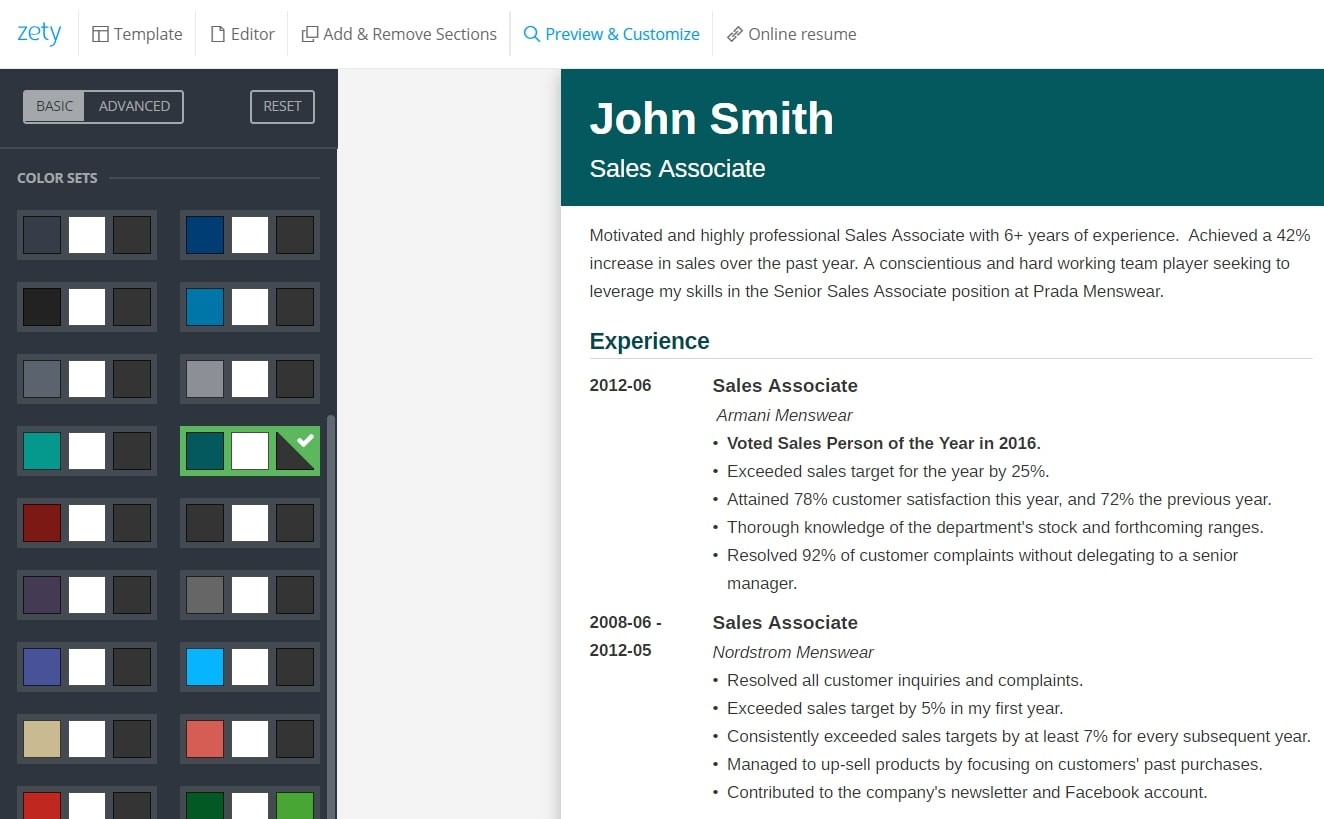Switch to BASIC customization mode
Image resolution: width=1324 pixels, height=819 pixels.
54,106
